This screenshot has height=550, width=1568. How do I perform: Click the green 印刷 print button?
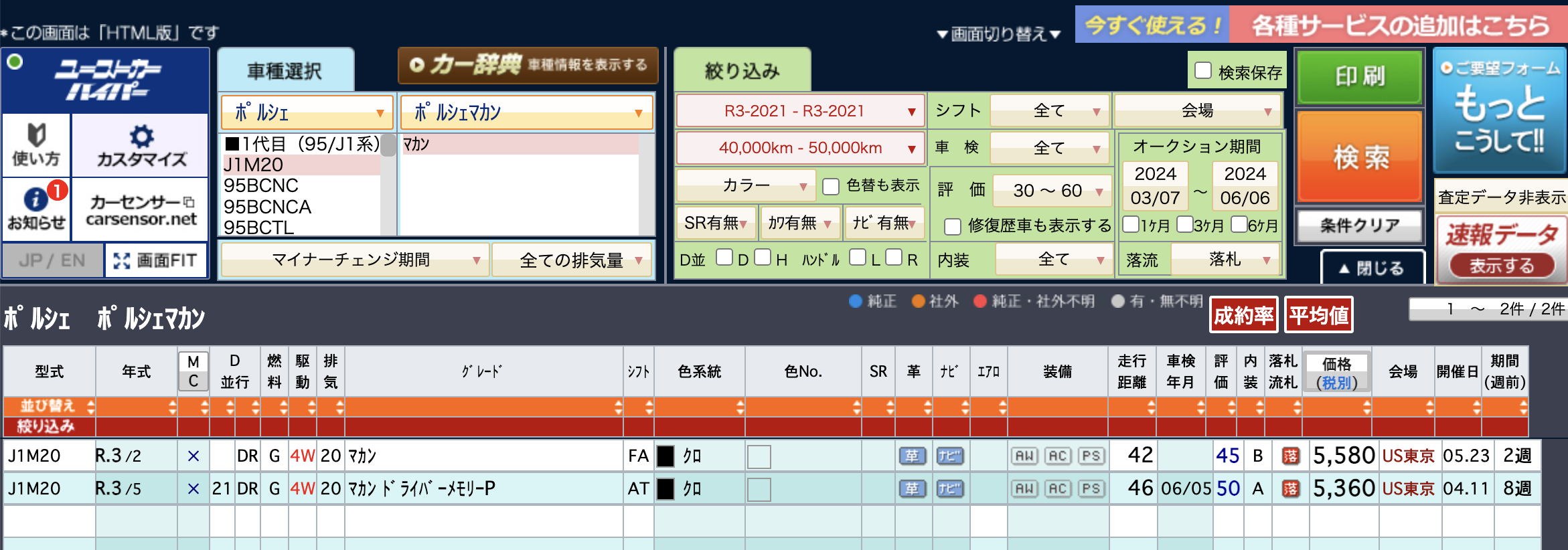coord(1360,77)
